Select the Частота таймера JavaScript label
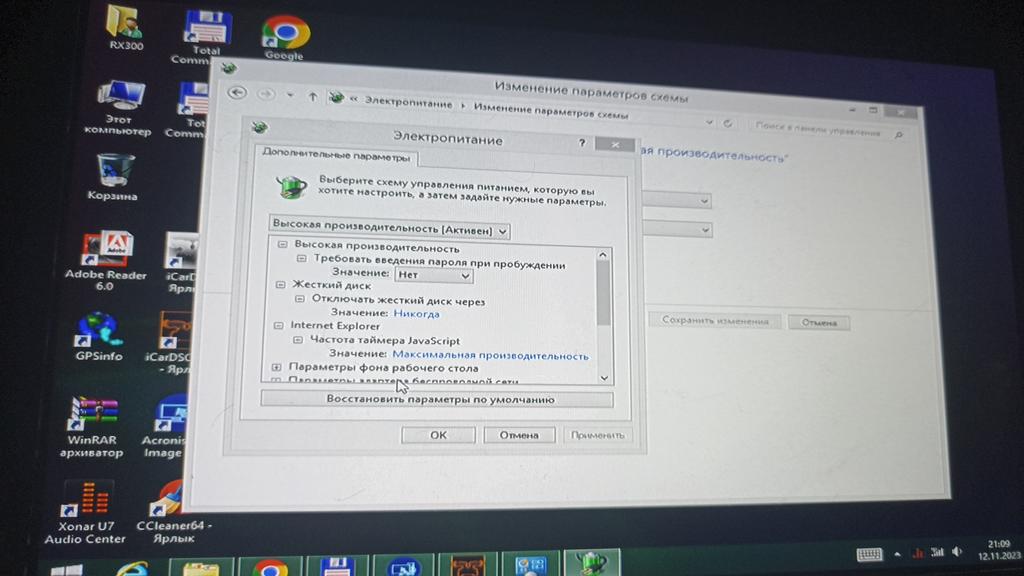This screenshot has height=576, width=1024. (385, 340)
